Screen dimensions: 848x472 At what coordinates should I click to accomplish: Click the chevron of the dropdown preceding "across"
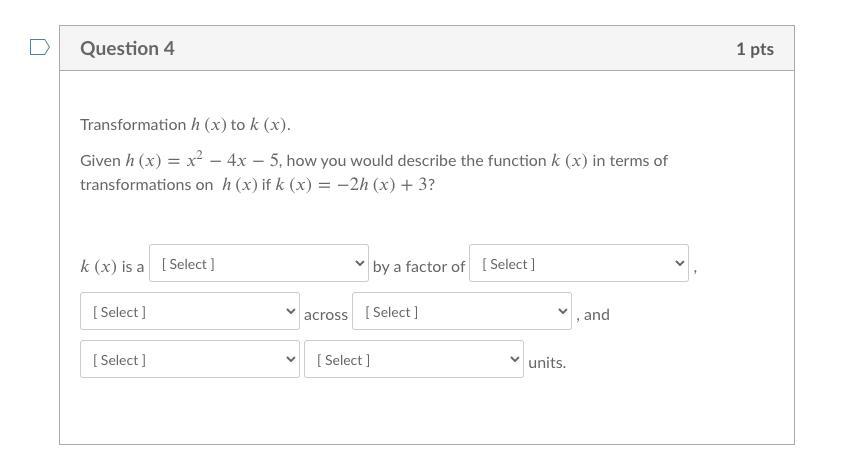[291, 312]
